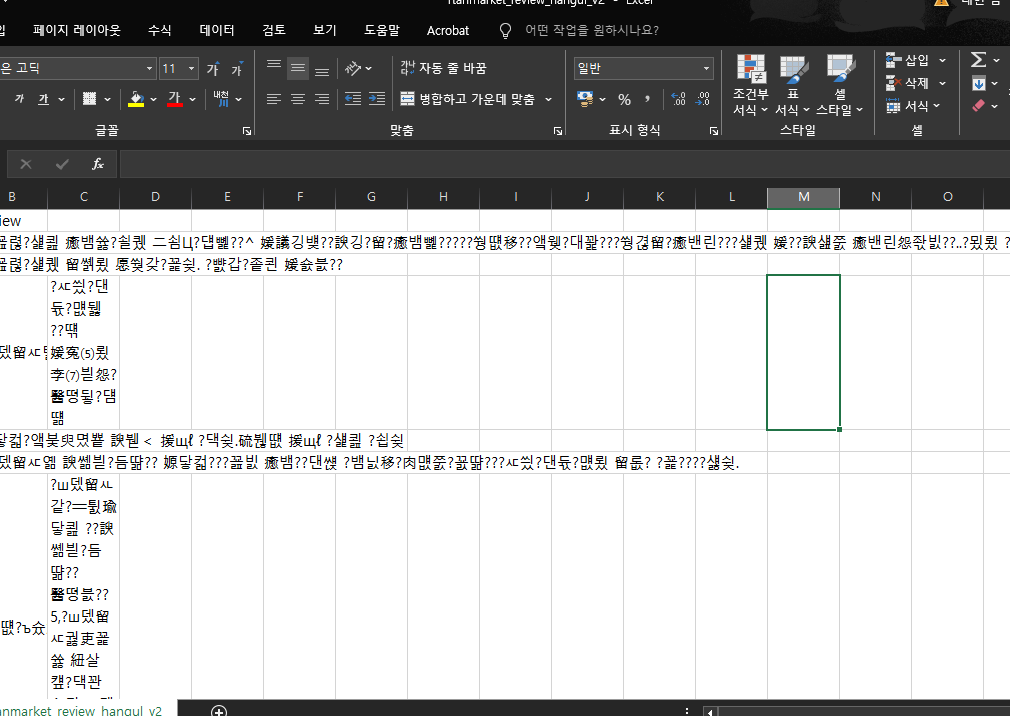Apply cell borders icon
The width and height of the screenshot is (1010, 716).
(x=90, y=99)
